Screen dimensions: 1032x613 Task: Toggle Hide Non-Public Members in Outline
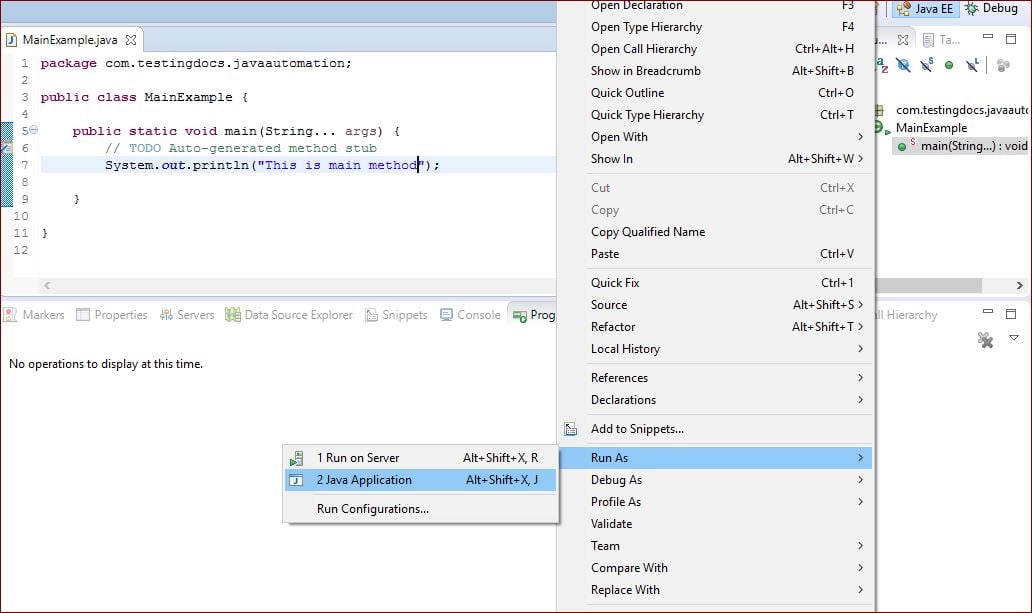[x=948, y=64]
